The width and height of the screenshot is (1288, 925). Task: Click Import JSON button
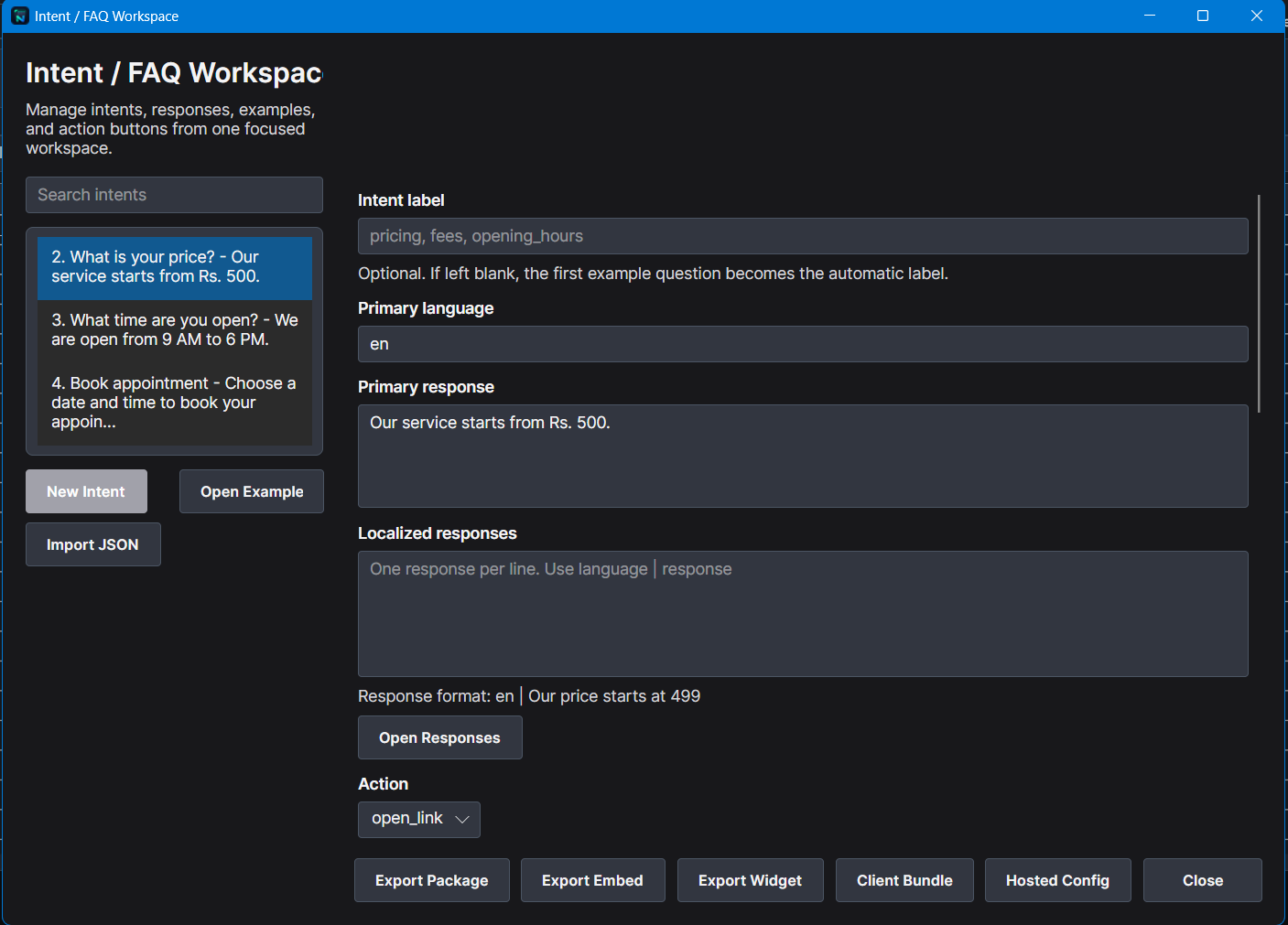(93, 544)
